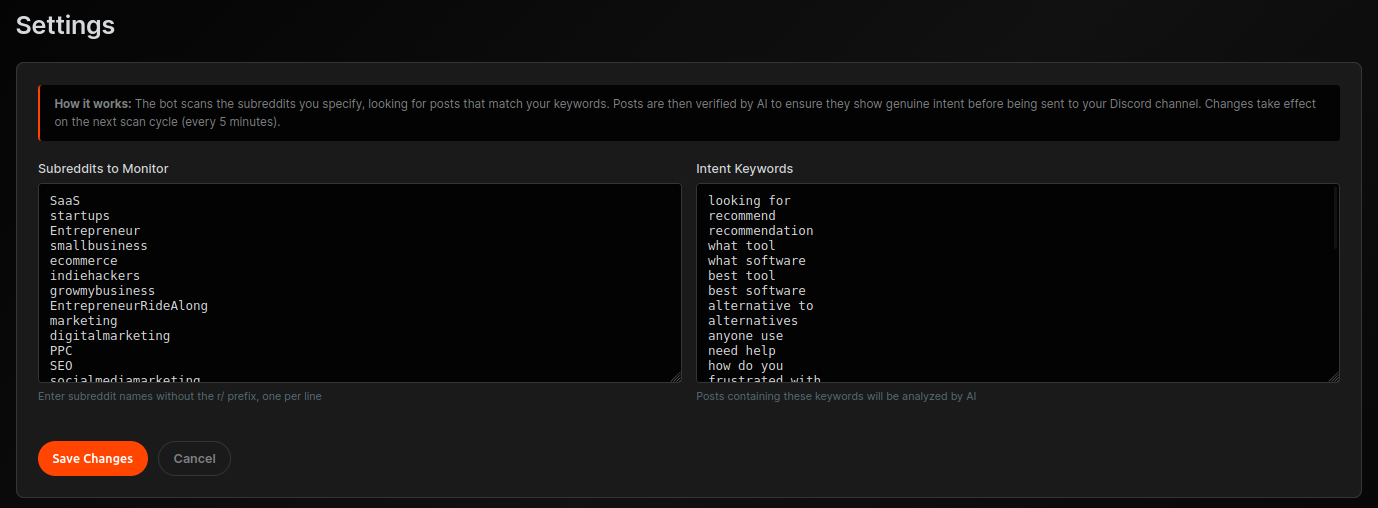Click the Intent Keywords textarea scrollbar
Viewport: 1378px width, 508px height.
pyautogui.click(x=1335, y=218)
